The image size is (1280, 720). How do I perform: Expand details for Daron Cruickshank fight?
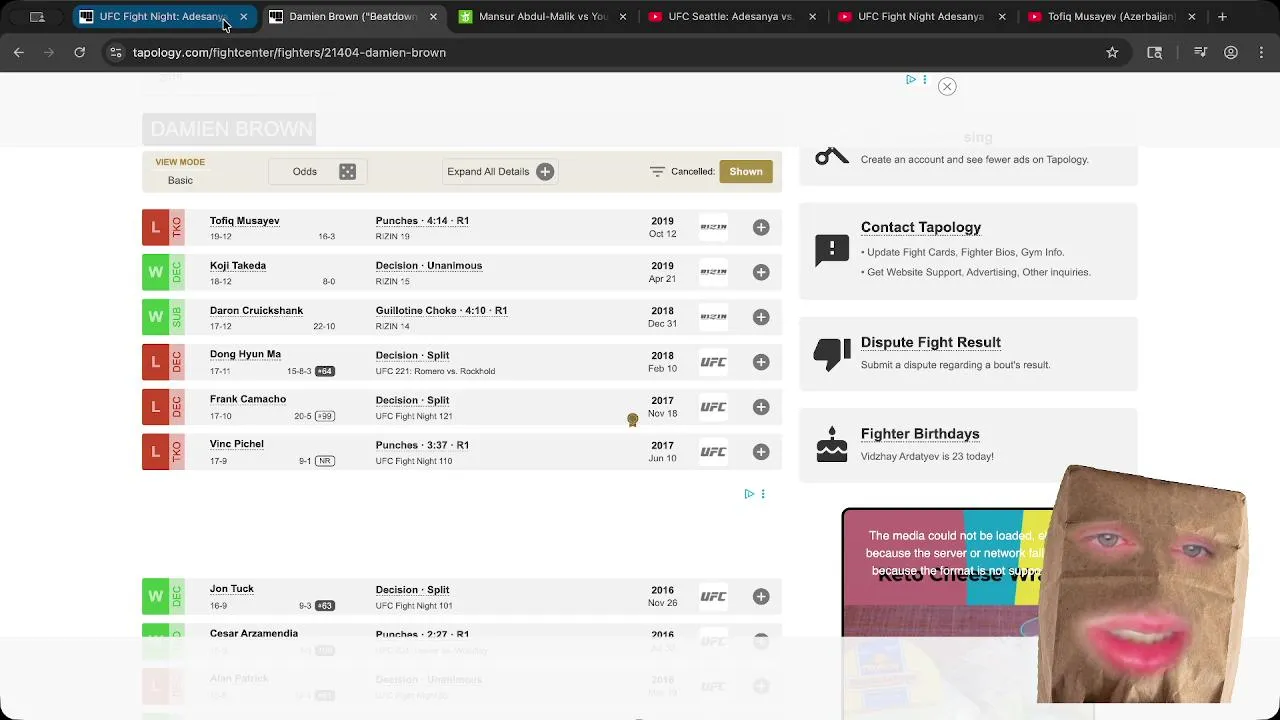(761, 317)
